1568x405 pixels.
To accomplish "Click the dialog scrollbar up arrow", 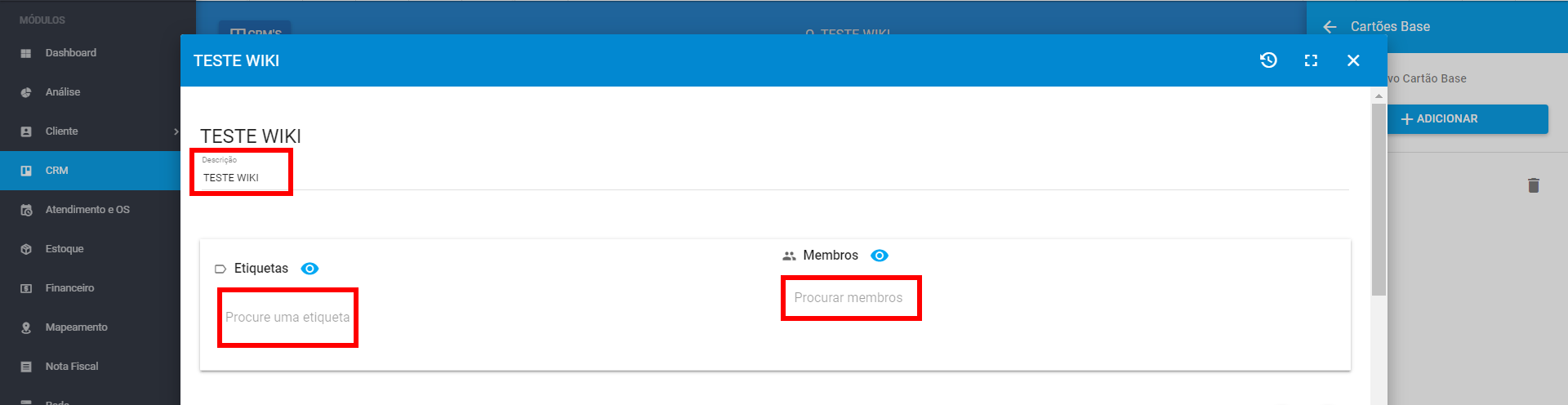I will coord(1379,96).
